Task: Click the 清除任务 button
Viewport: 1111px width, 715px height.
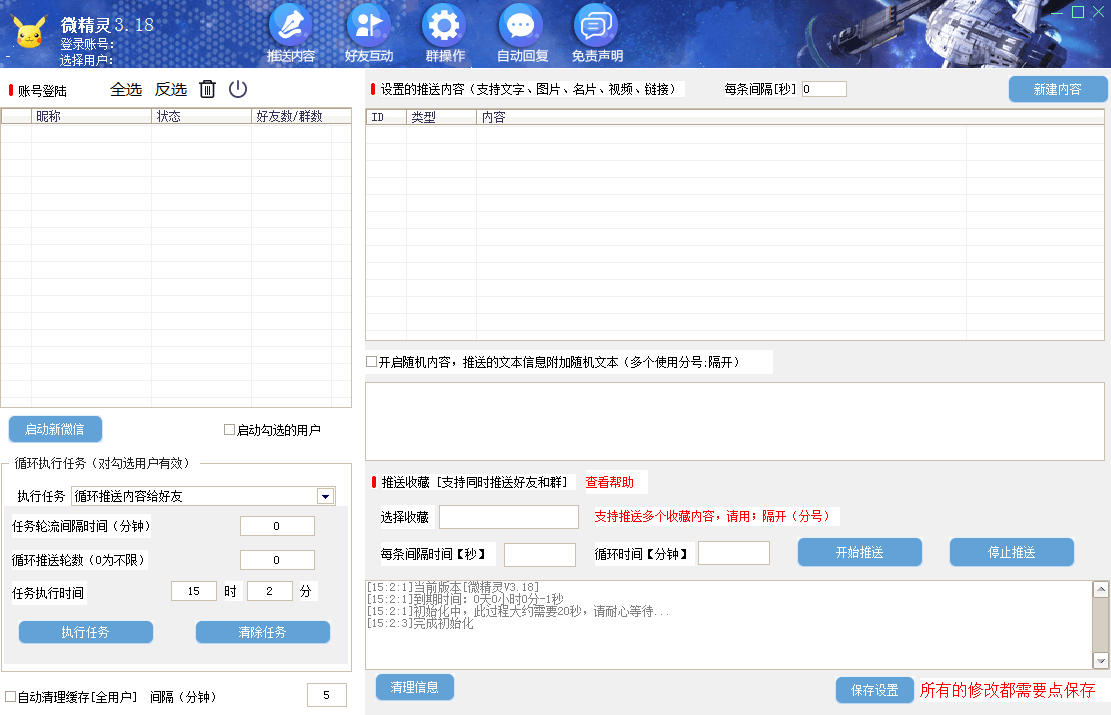Action: pyautogui.click(x=263, y=632)
